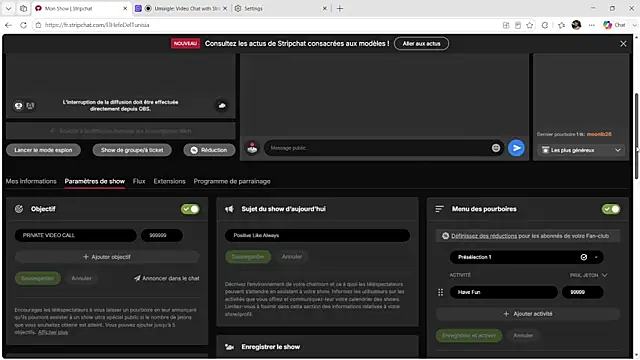Image resolution: width=640 pixels, height=360 pixels.
Task: Expand the Copilot sidebar chevron at toolbar edge
Action: pos(634,25)
